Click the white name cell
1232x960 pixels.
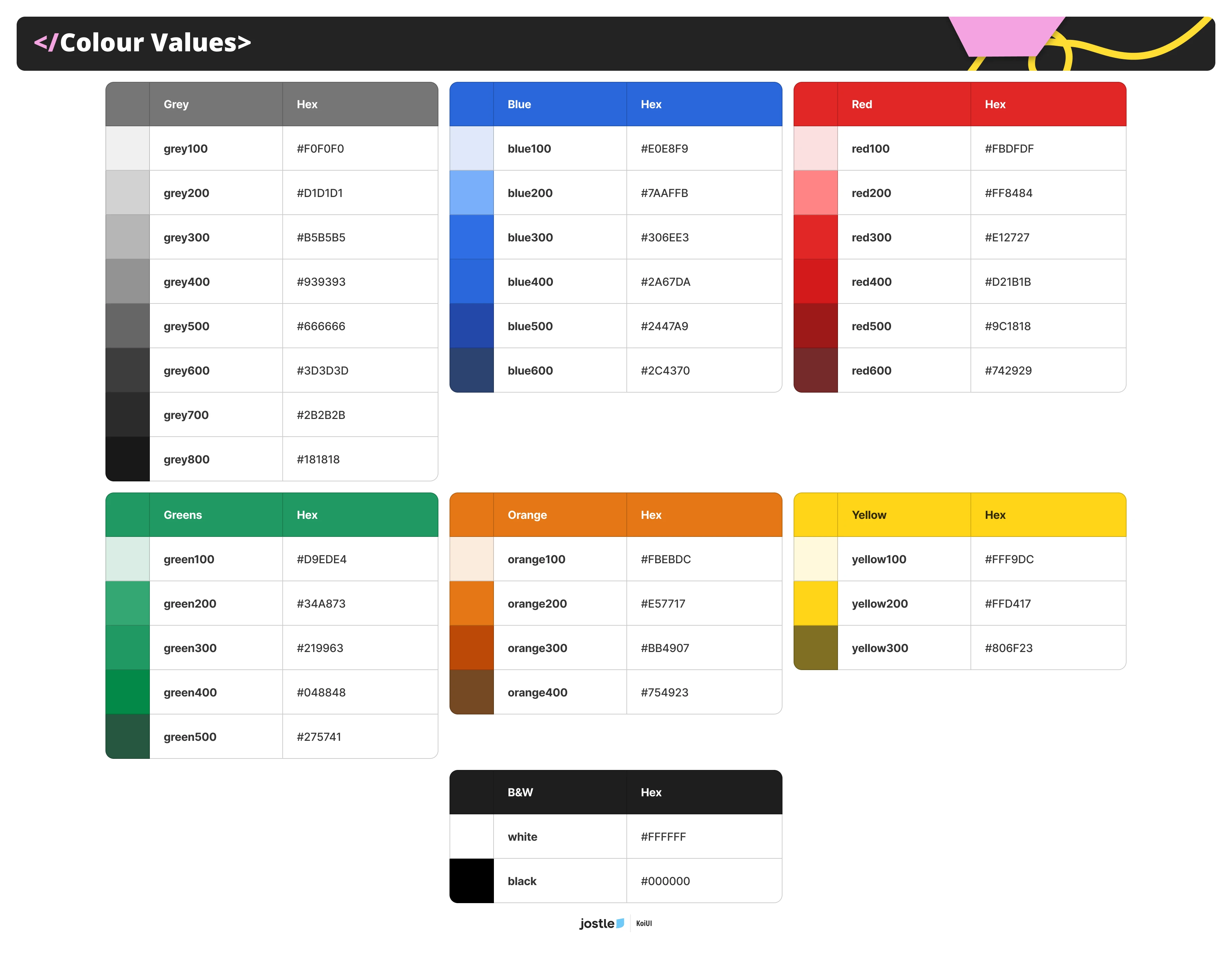[559, 837]
